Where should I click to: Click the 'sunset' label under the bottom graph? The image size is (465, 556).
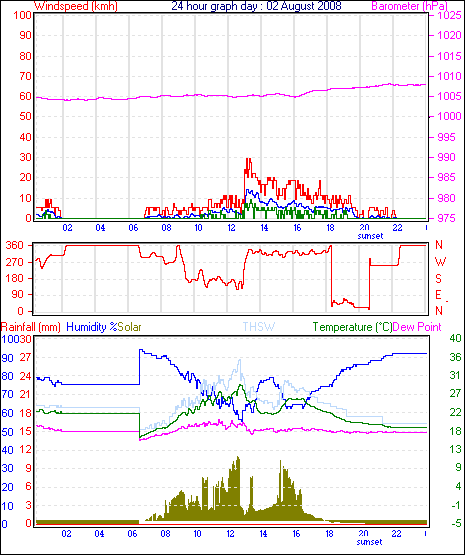(370, 542)
